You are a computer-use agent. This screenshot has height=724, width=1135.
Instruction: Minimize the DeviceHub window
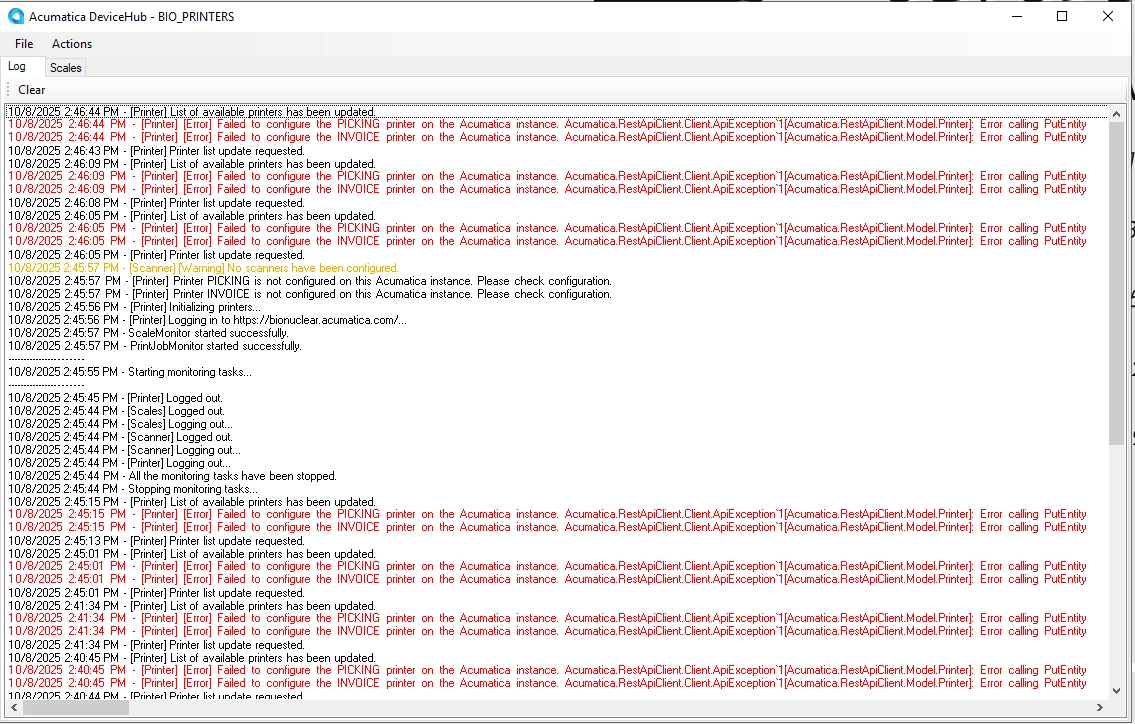[x=1017, y=16]
